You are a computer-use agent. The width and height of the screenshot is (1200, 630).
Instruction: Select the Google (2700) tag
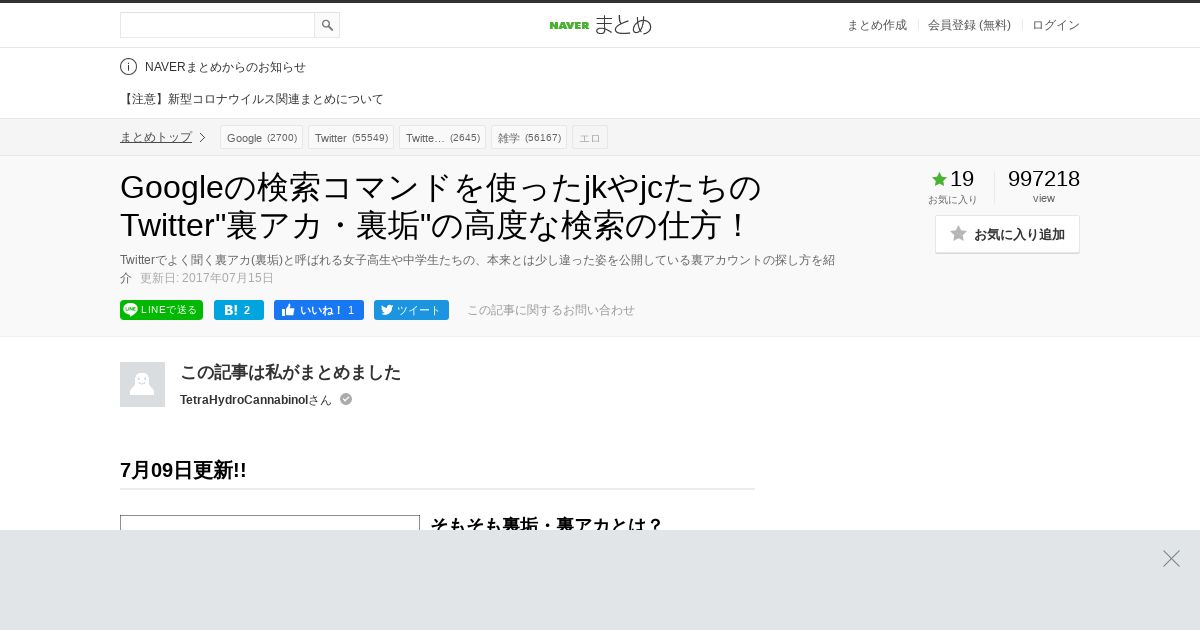pyautogui.click(x=261, y=137)
